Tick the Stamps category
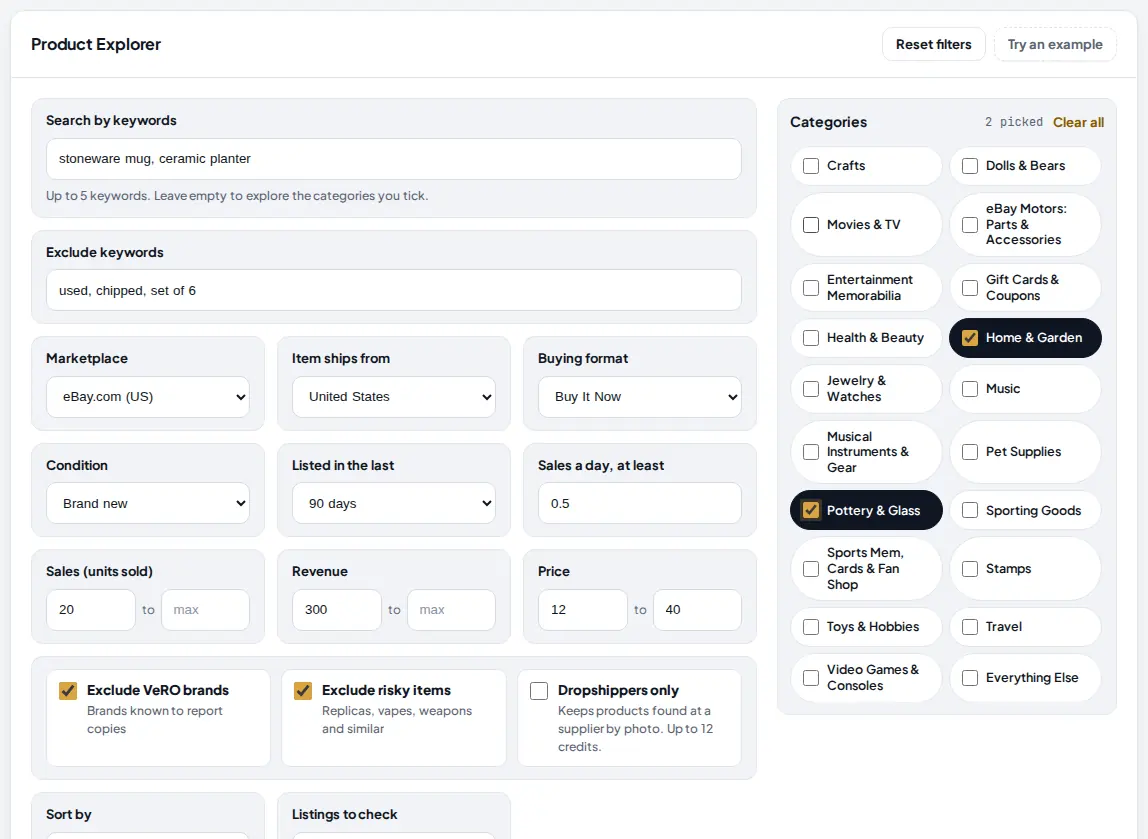Image resolution: width=1148 pixels, height=839 pixels. tap(970, 569)
